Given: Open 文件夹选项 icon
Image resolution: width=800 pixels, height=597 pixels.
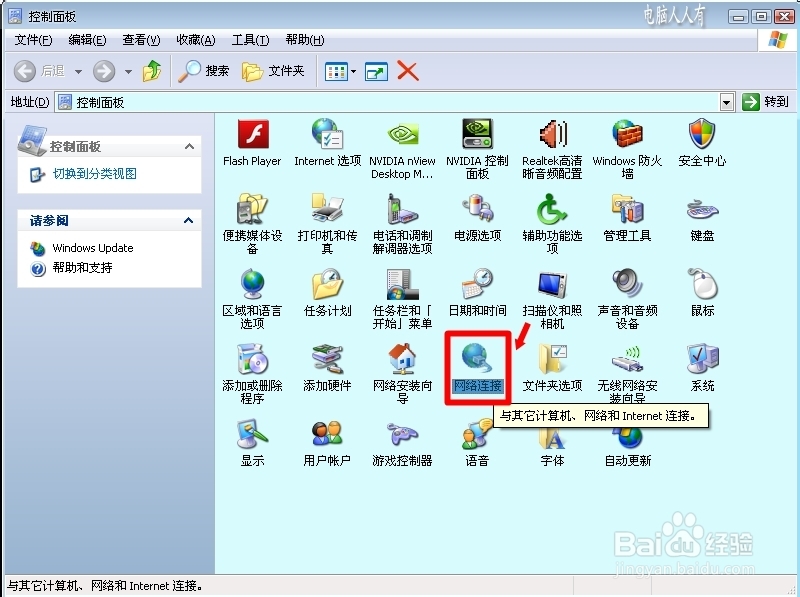Looking at the screenshot, I should [552, 359].
